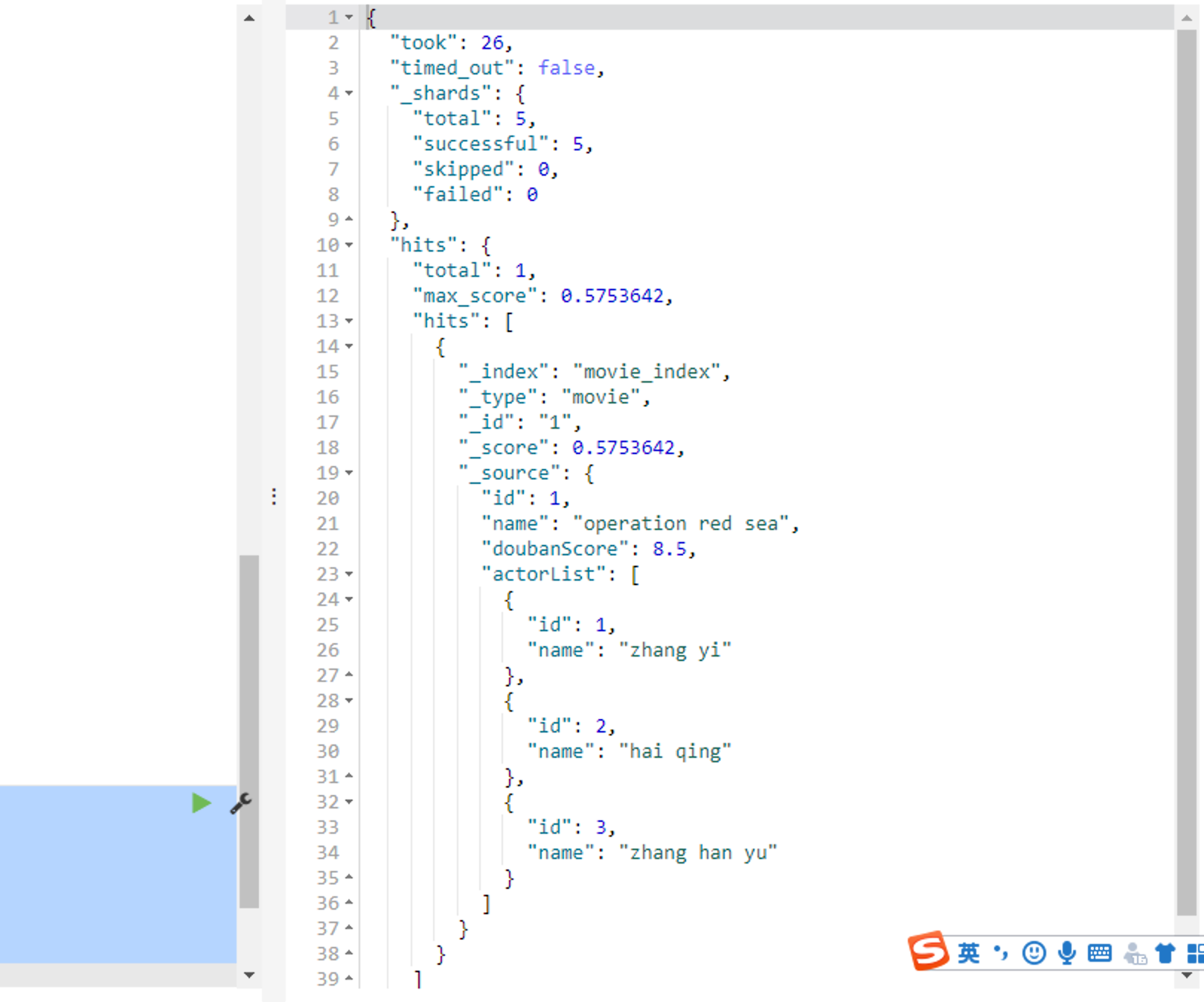Screen dimensions: 1204x1002
Task: Open the Sogou user account icon
Action: (x=1134, y=953)
